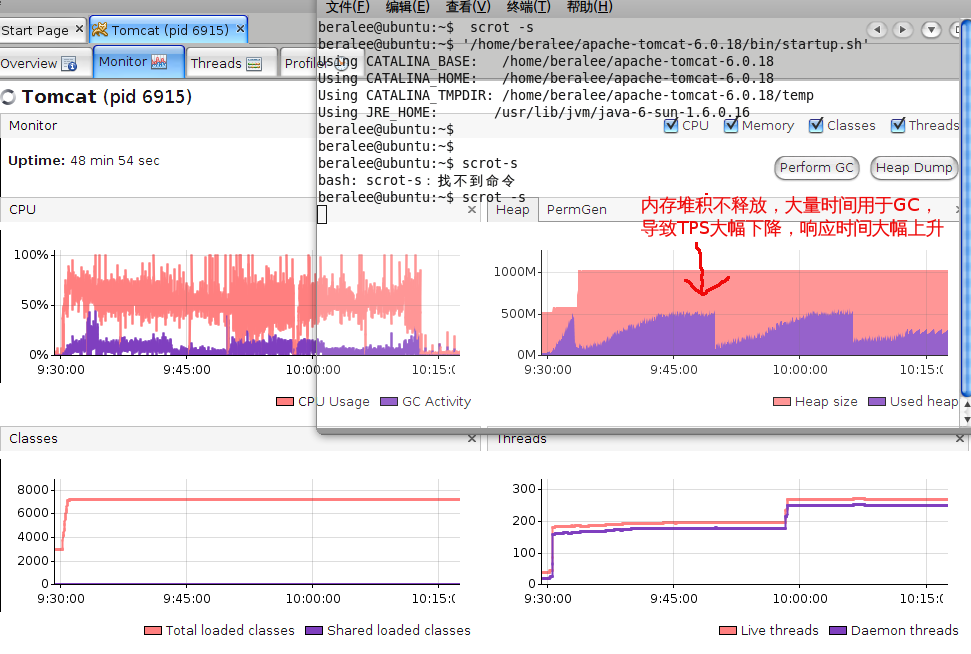This screenshot has width=971, height=654.
Task: Disable the Classes checkbox
Action: click(x=816, y=125)
